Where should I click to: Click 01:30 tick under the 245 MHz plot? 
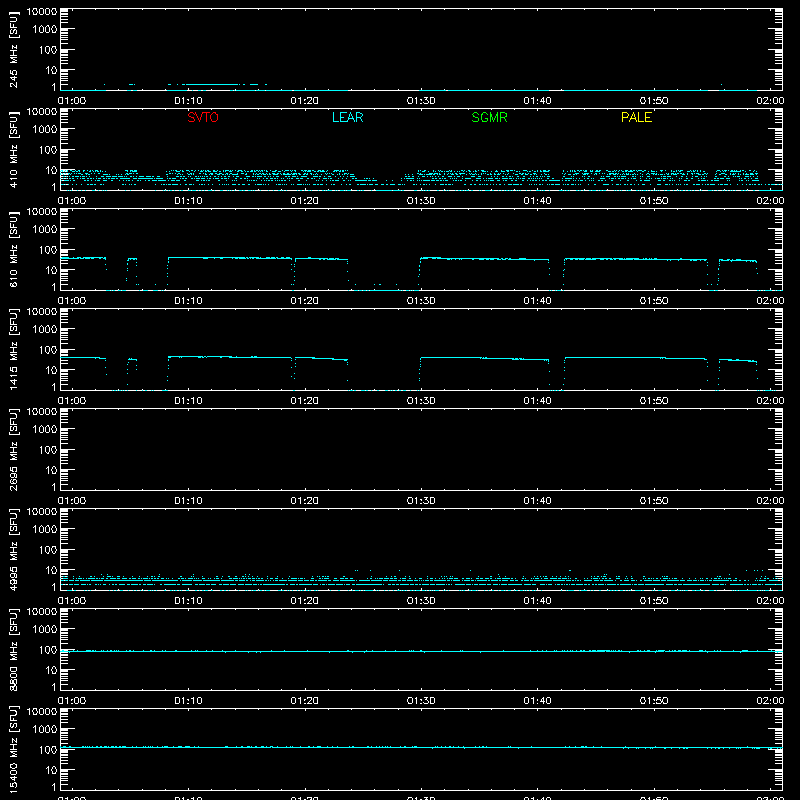click(421, 101)
